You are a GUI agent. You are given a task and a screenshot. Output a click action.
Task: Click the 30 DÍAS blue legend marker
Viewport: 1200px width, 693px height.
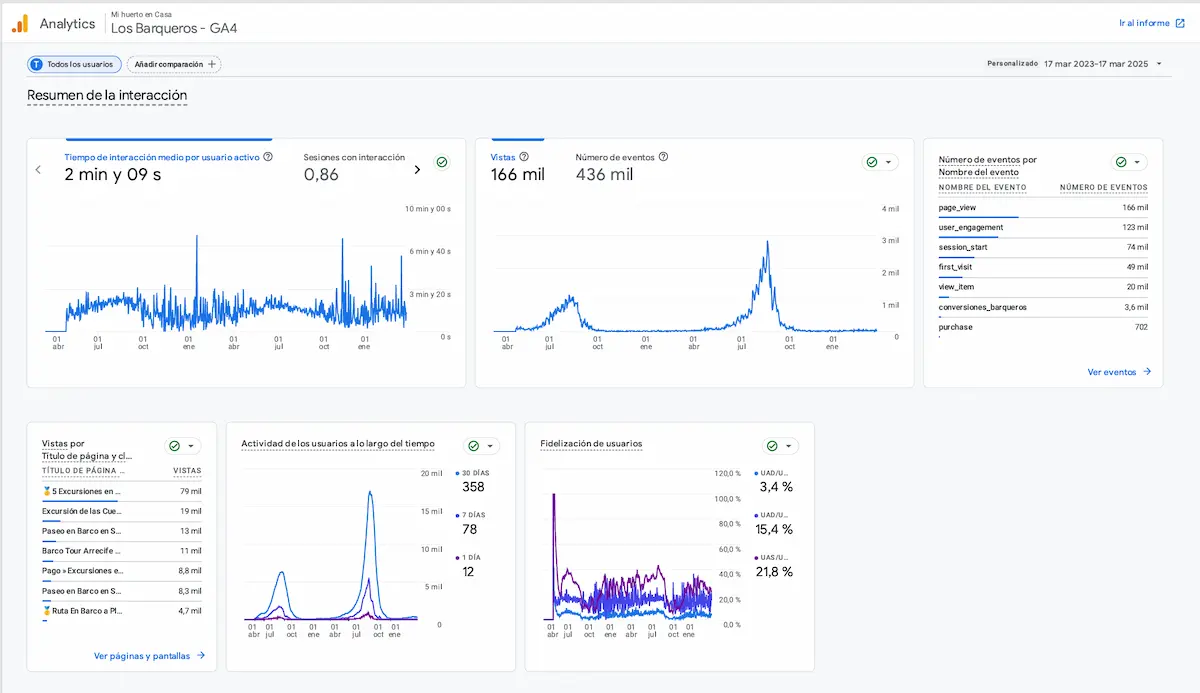pos(458,472)
